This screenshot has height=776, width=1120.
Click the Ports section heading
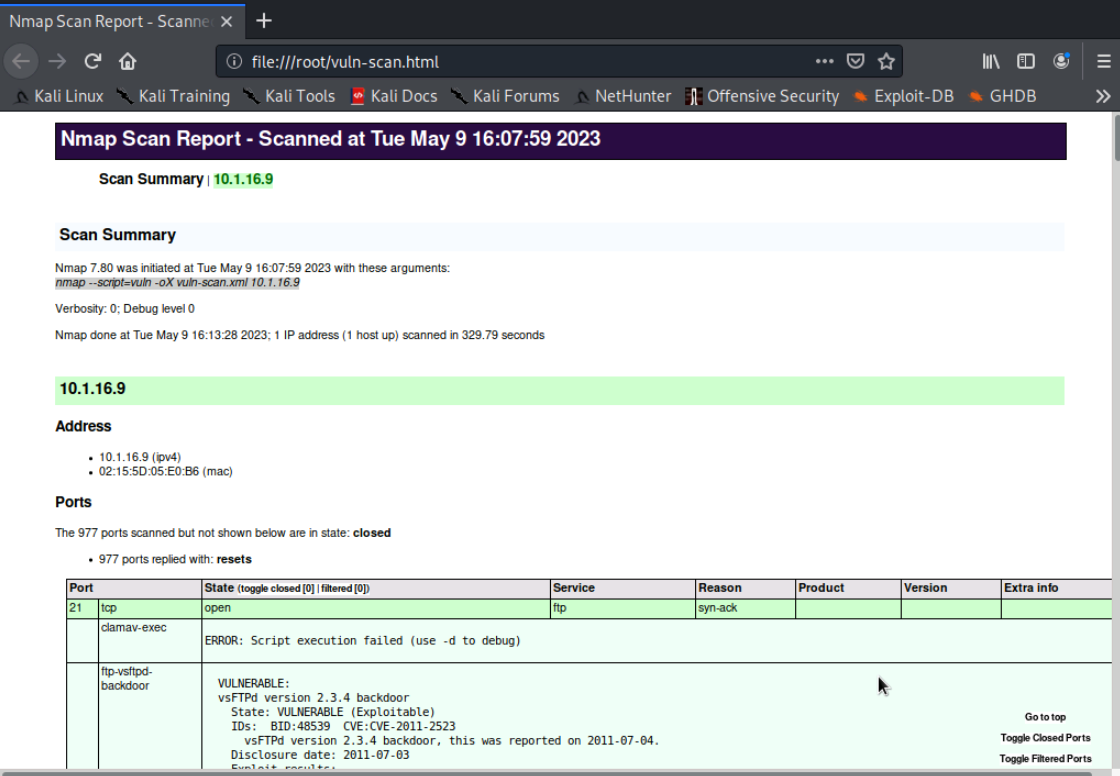73,502
